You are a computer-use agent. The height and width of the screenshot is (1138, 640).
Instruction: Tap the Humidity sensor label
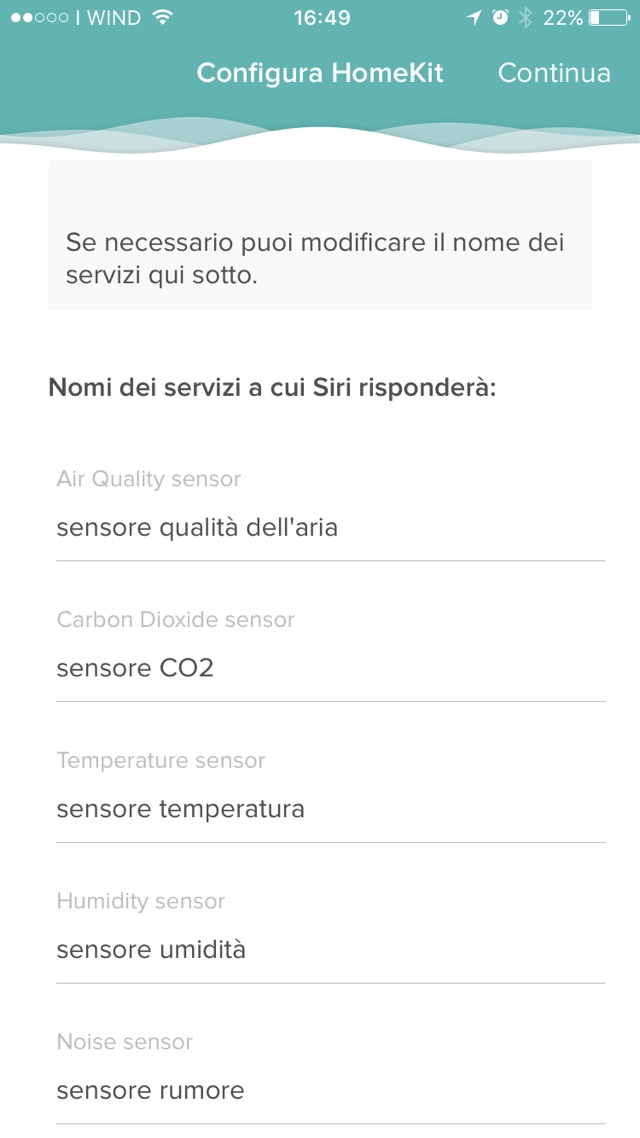tap(141, 902)
